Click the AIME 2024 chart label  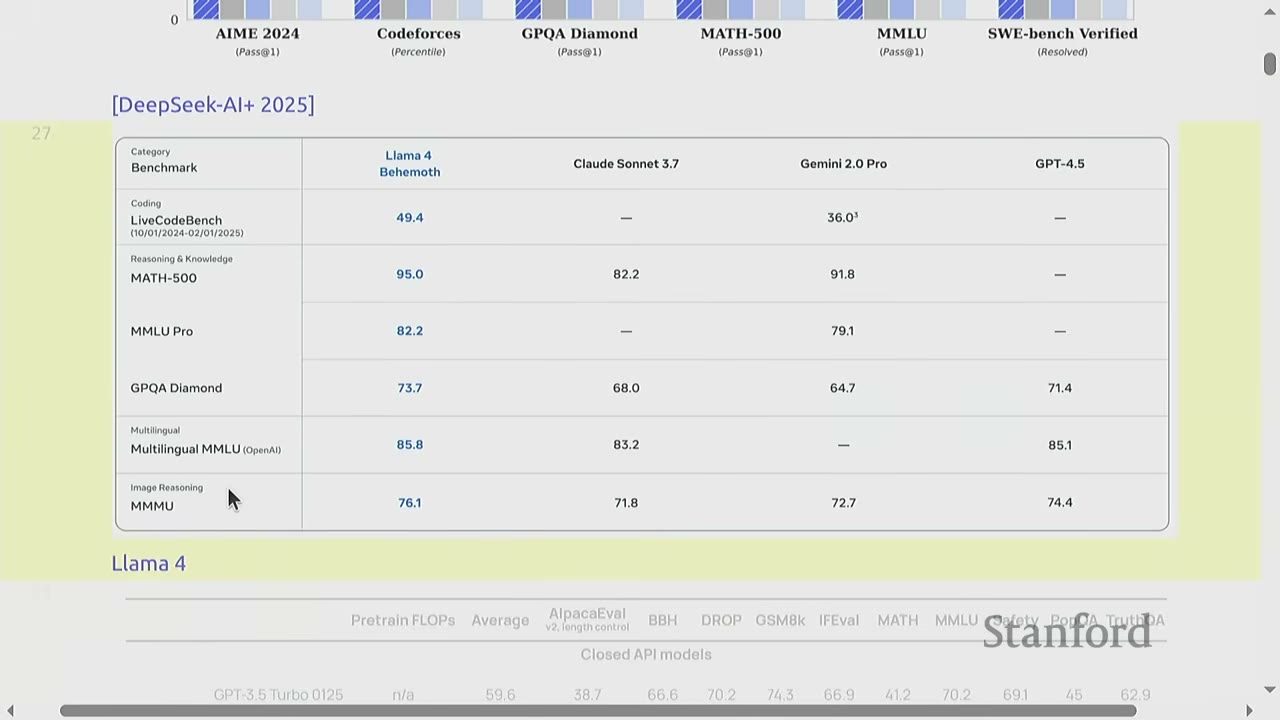pos(258,33)
